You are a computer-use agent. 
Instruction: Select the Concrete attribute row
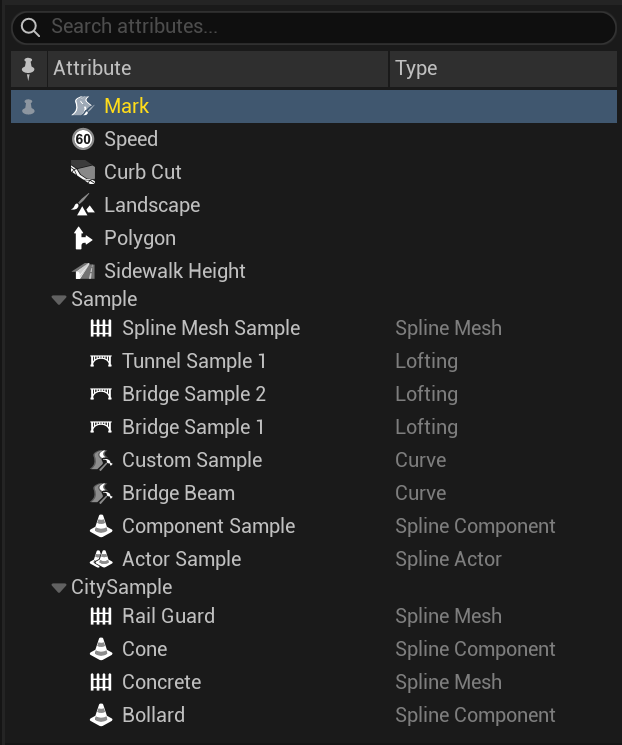tap(314, 682)
